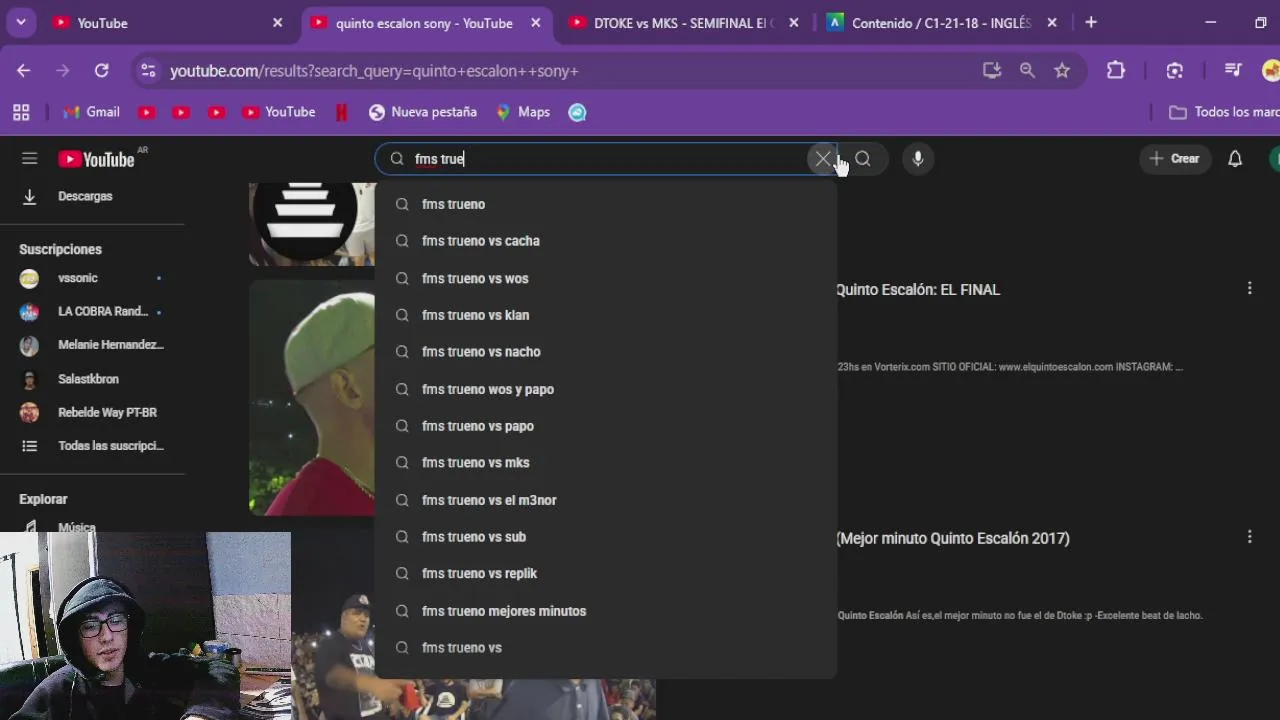This screenshot has width=1280, height=720.
Task: Click the YouTube logo home link
Action: pos(96,159)
